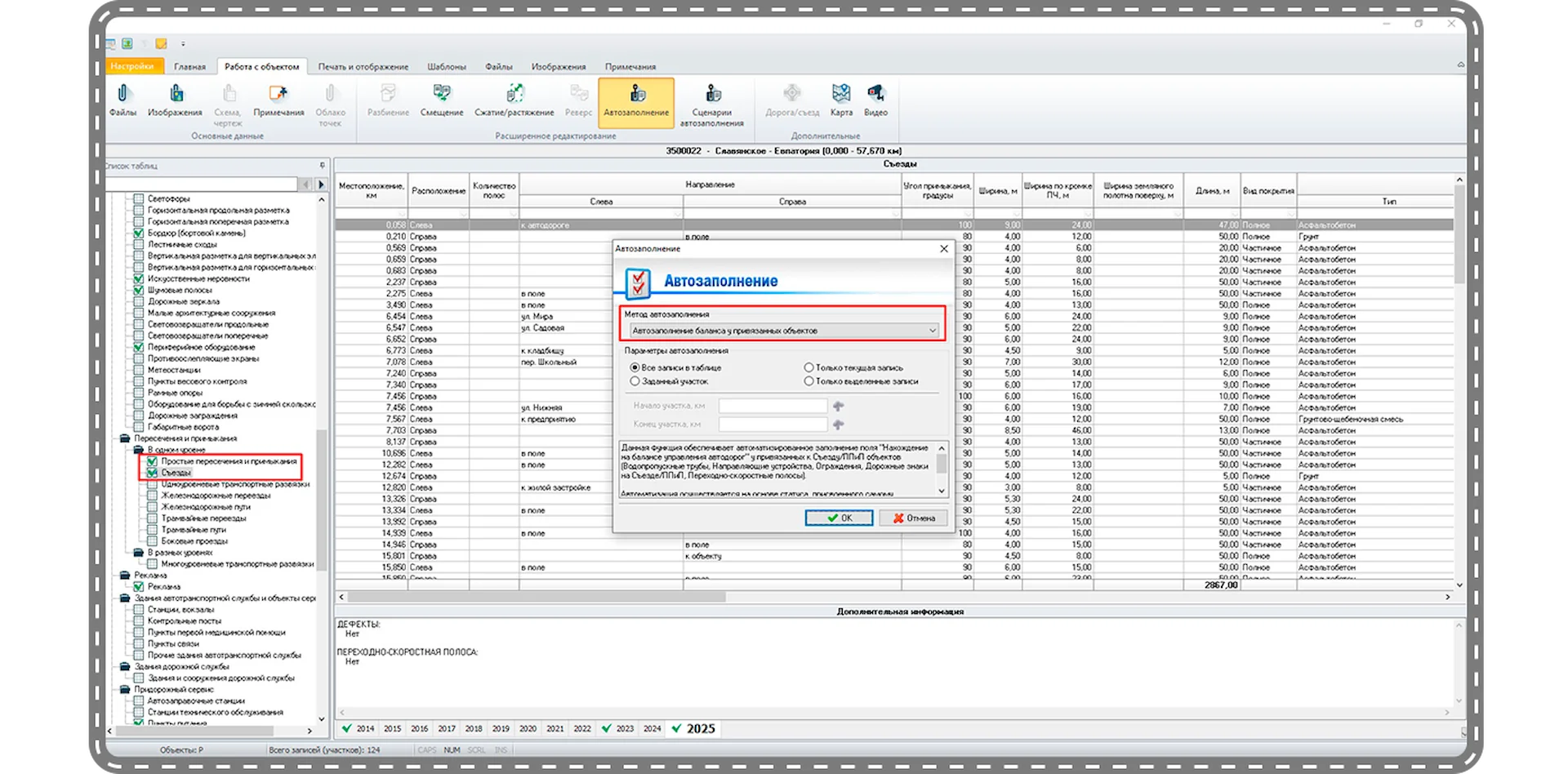Open the Шаблоны ribbon tab

446,67
